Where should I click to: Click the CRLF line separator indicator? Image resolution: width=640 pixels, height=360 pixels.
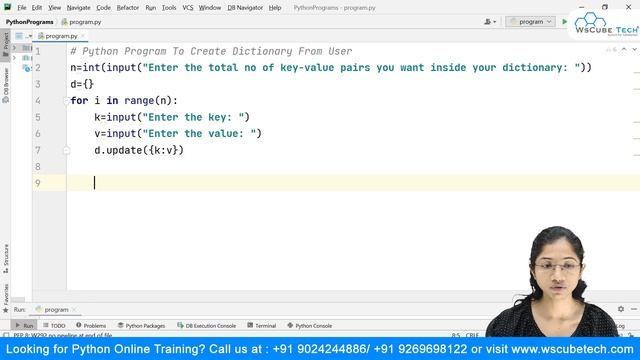pyautogui.click(x=472, y=335)
